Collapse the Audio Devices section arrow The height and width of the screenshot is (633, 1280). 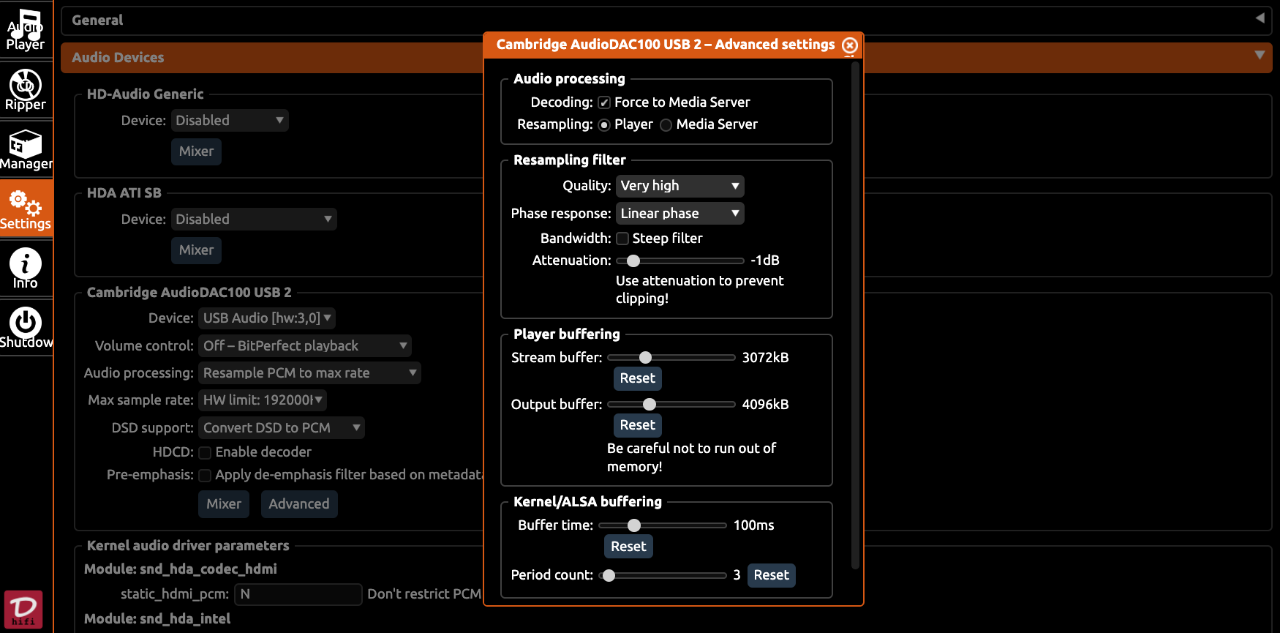point(1259,56)
